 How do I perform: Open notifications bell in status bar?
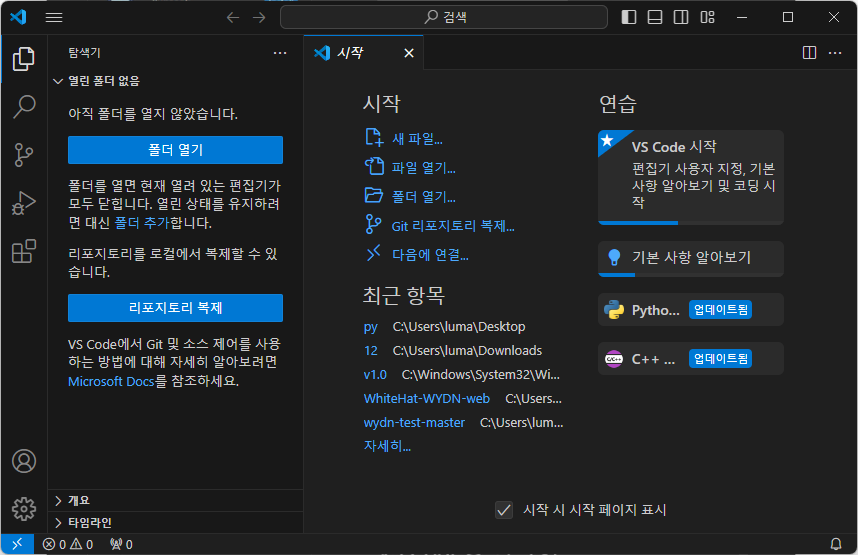[836, 544]
